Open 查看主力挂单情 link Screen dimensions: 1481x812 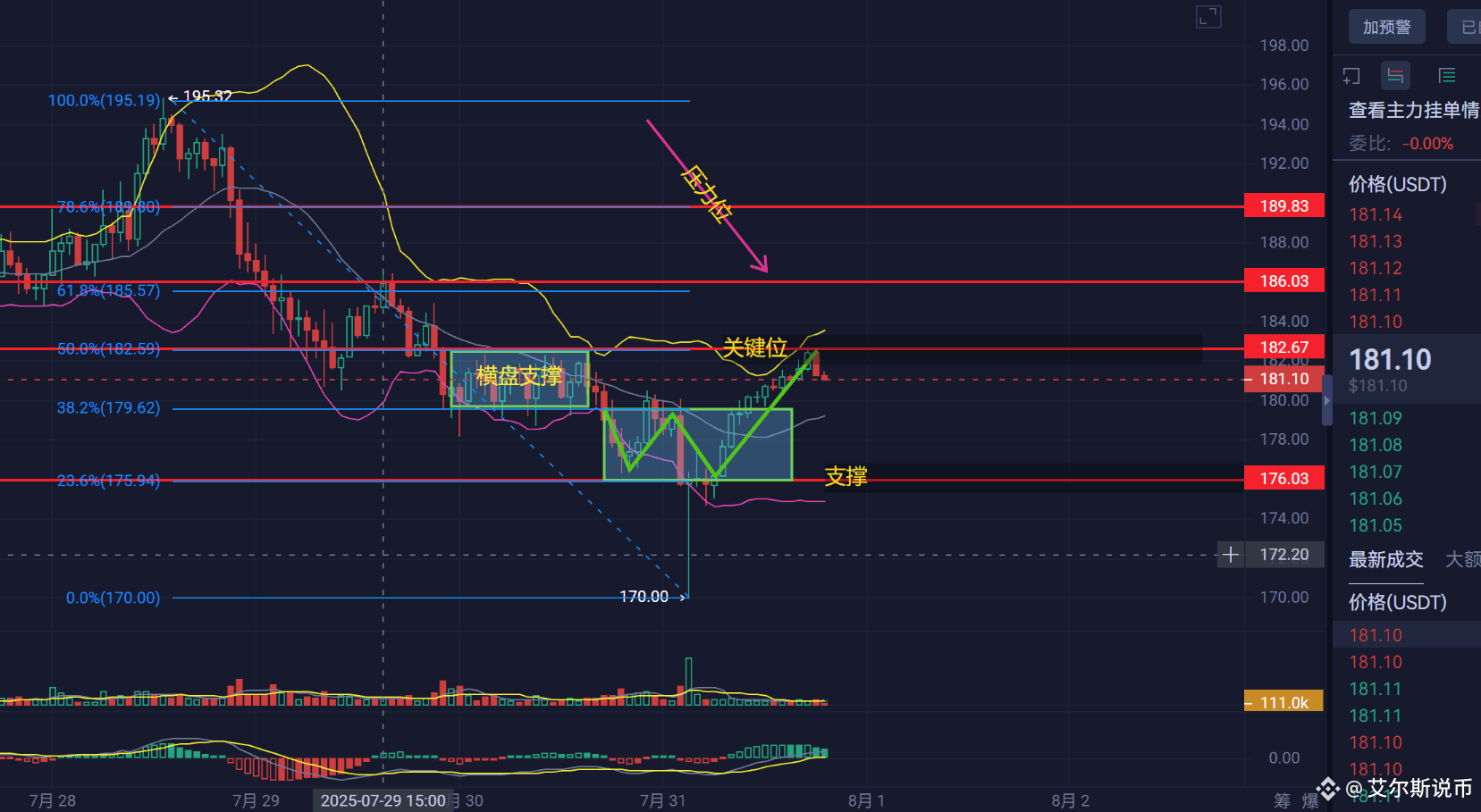click(1413, 110)
